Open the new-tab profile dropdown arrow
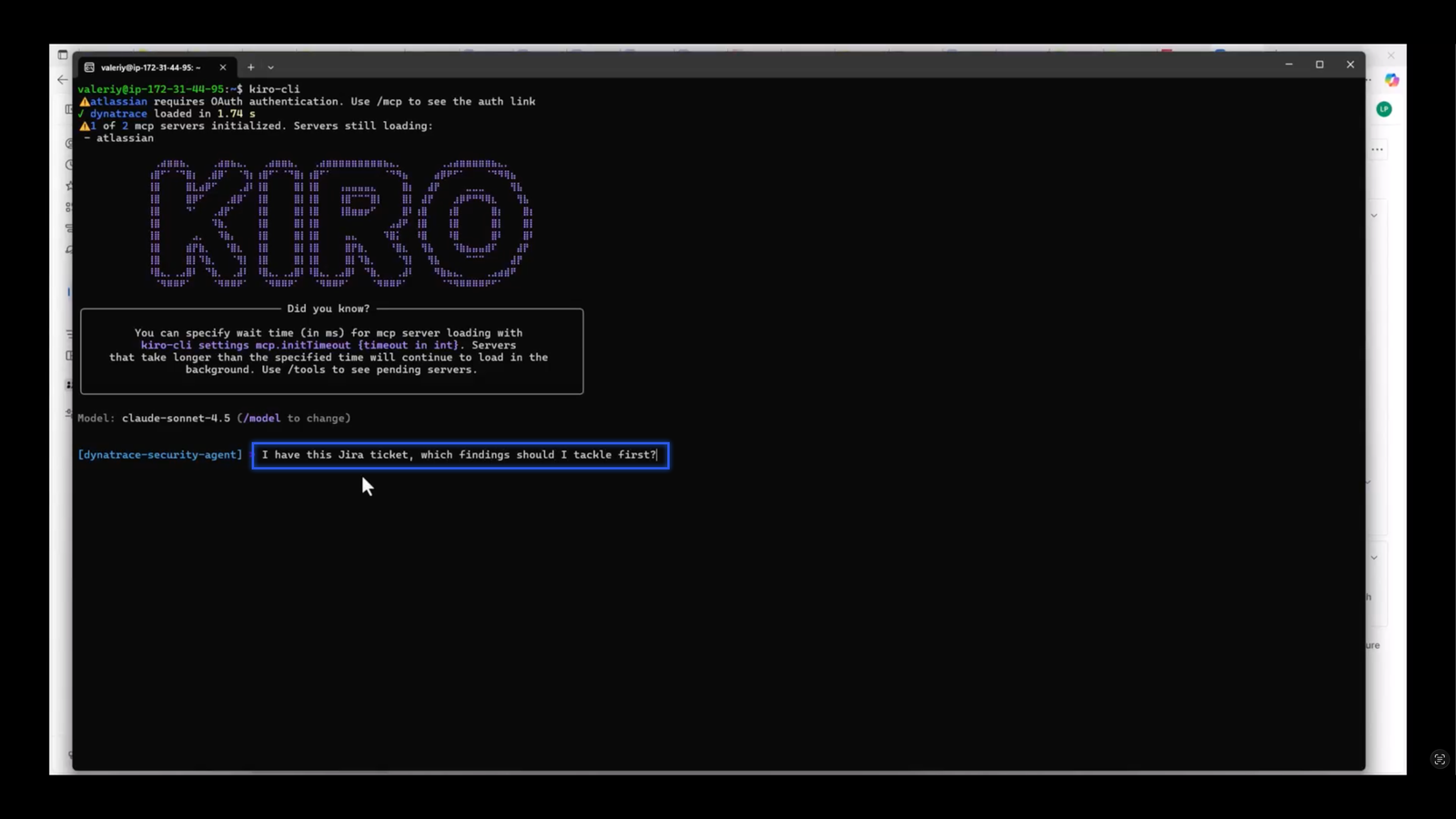This screenshot has height=819, width=1456. [271, 67]
